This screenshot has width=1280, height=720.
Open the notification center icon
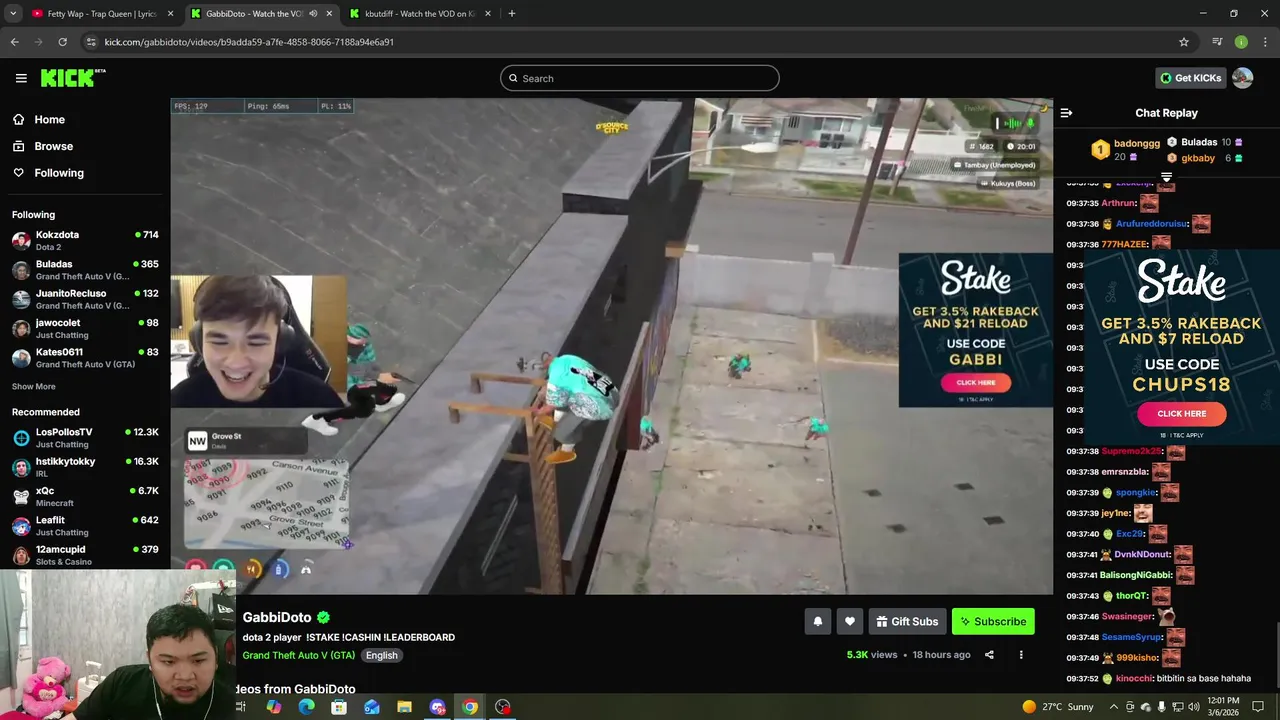1258,707
